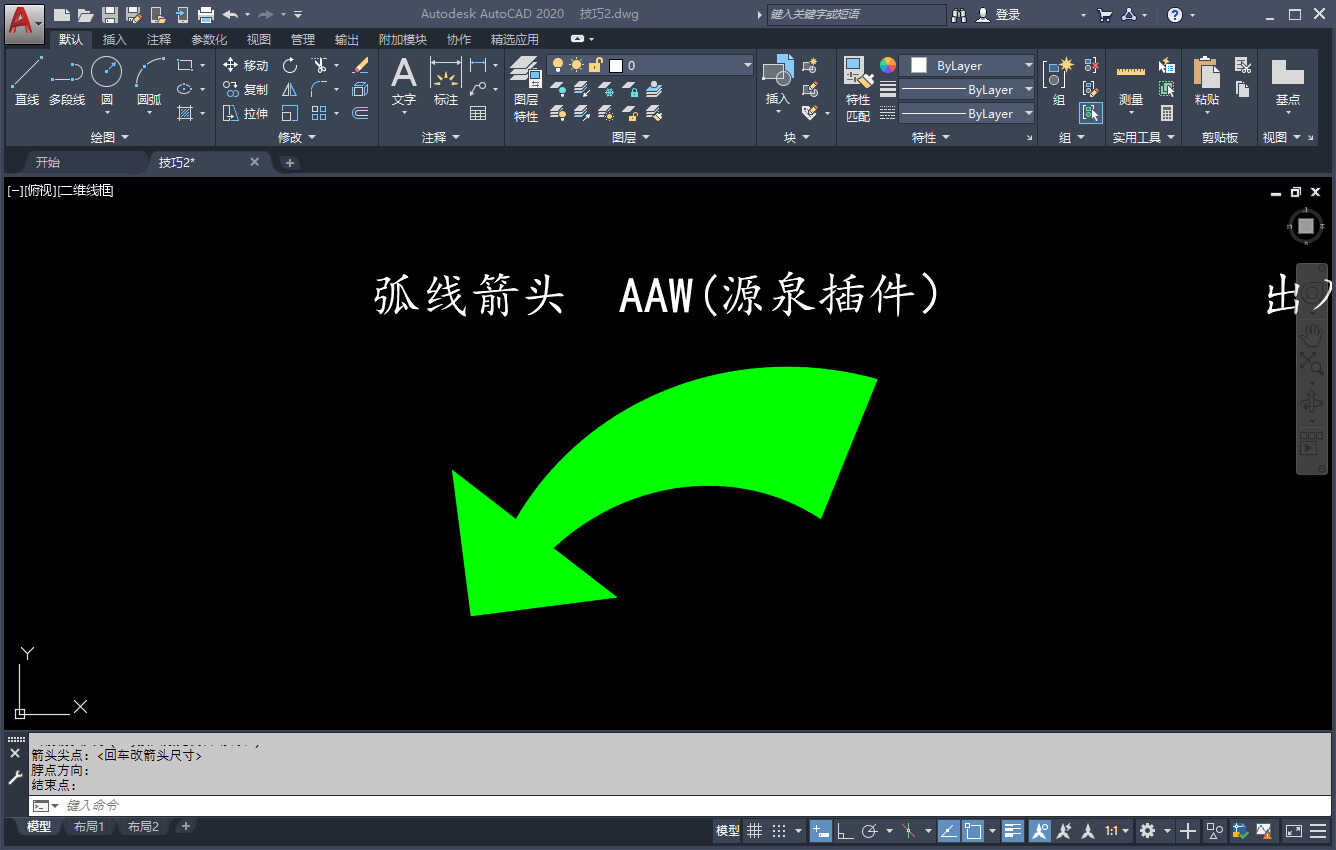The height and width of the screenshot is (850, 1336).
Task: Toggle polar tracking in status bar
Action: coord(870,831)
